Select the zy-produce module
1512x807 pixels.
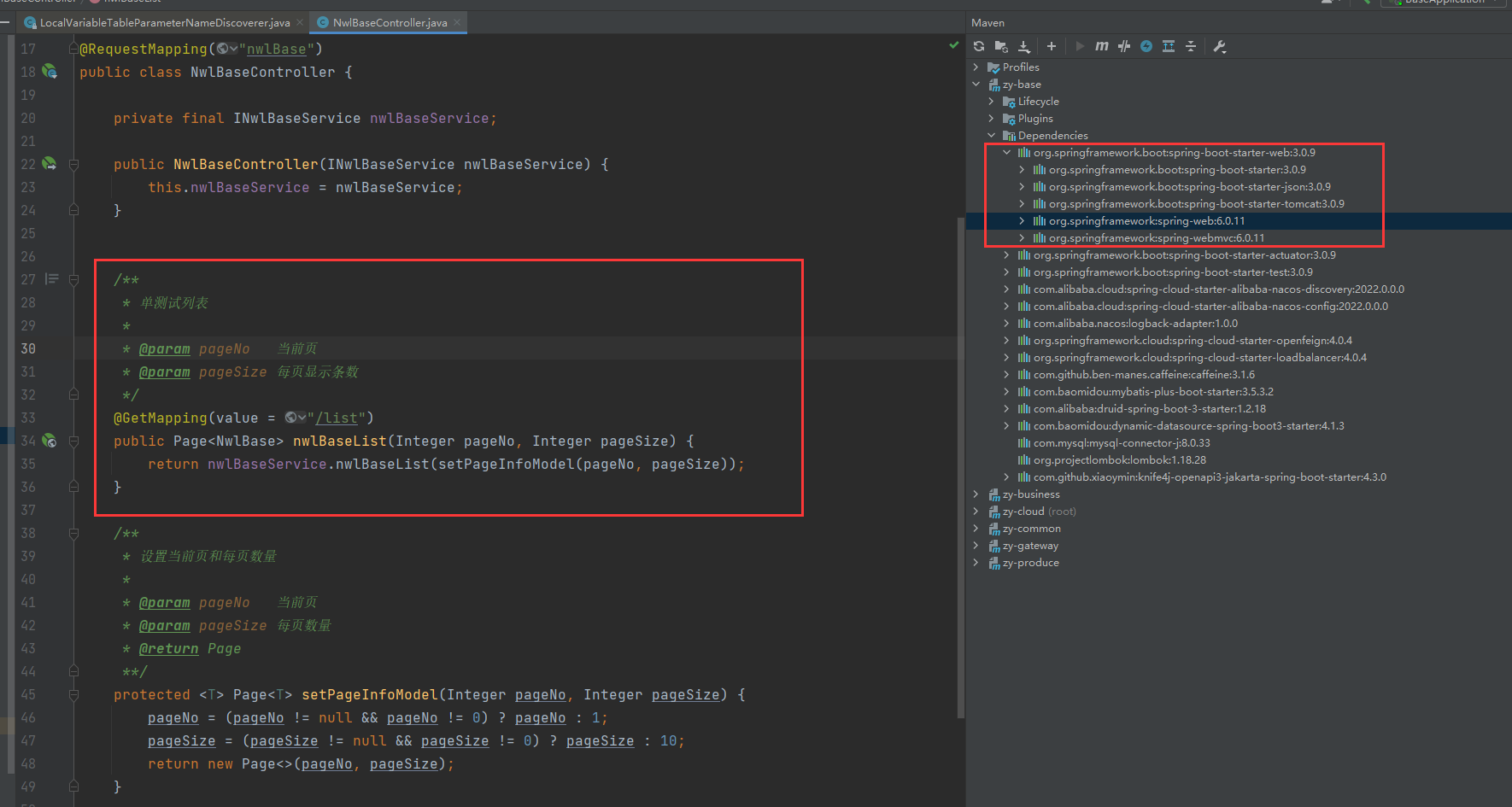tap(1030, 562)
